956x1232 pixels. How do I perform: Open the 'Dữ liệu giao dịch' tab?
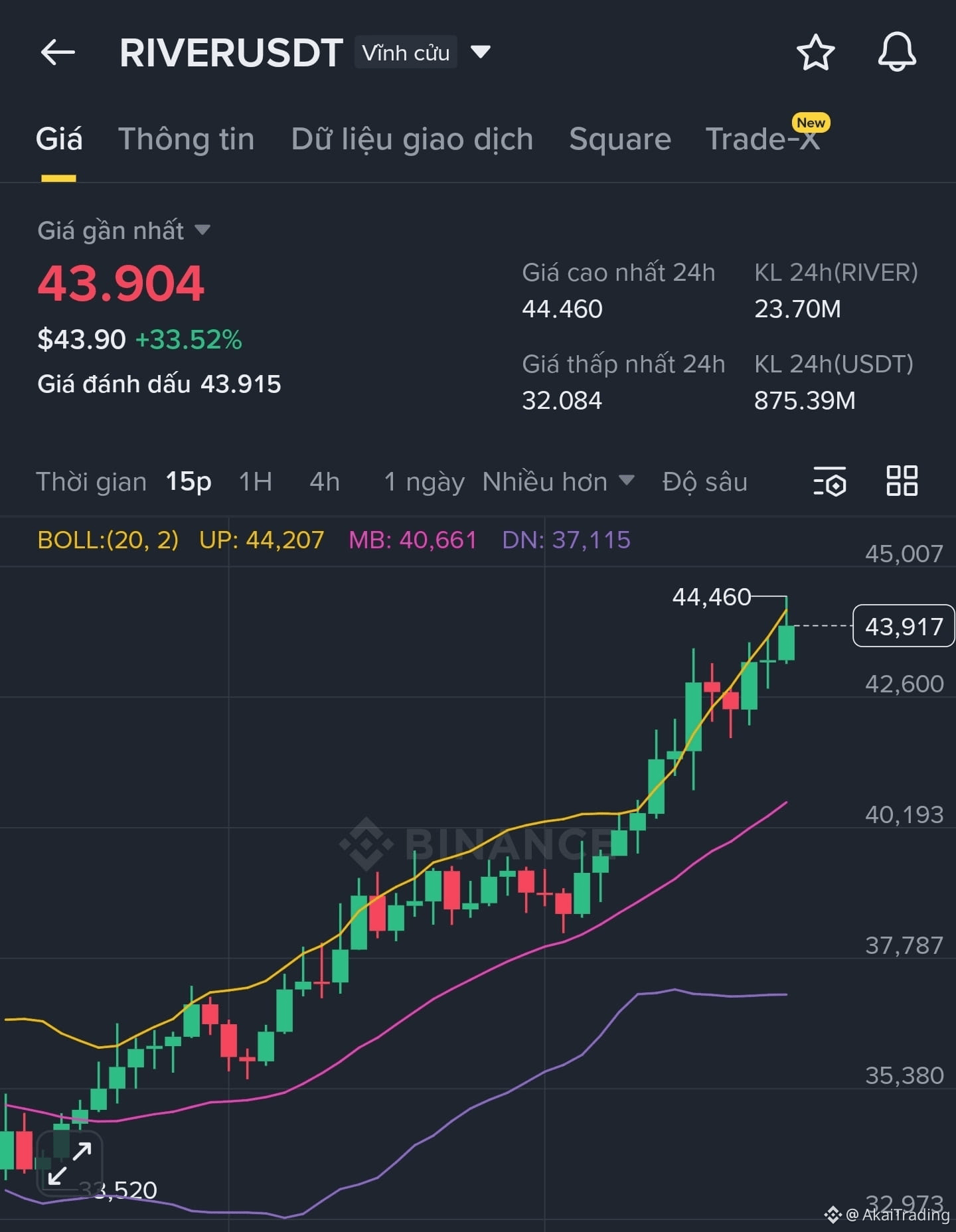[x=412, y=139]
